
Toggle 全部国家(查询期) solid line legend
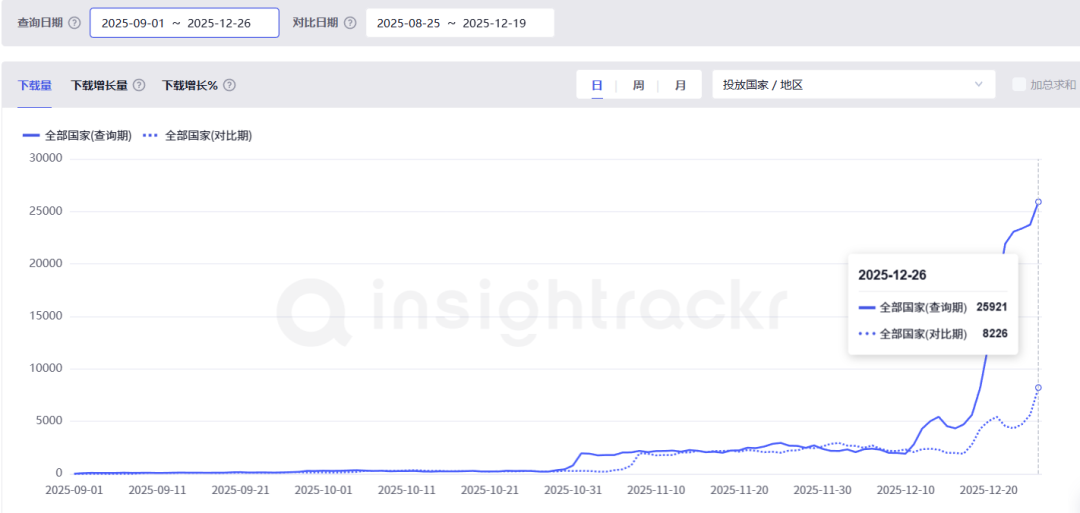coord(77,135)
